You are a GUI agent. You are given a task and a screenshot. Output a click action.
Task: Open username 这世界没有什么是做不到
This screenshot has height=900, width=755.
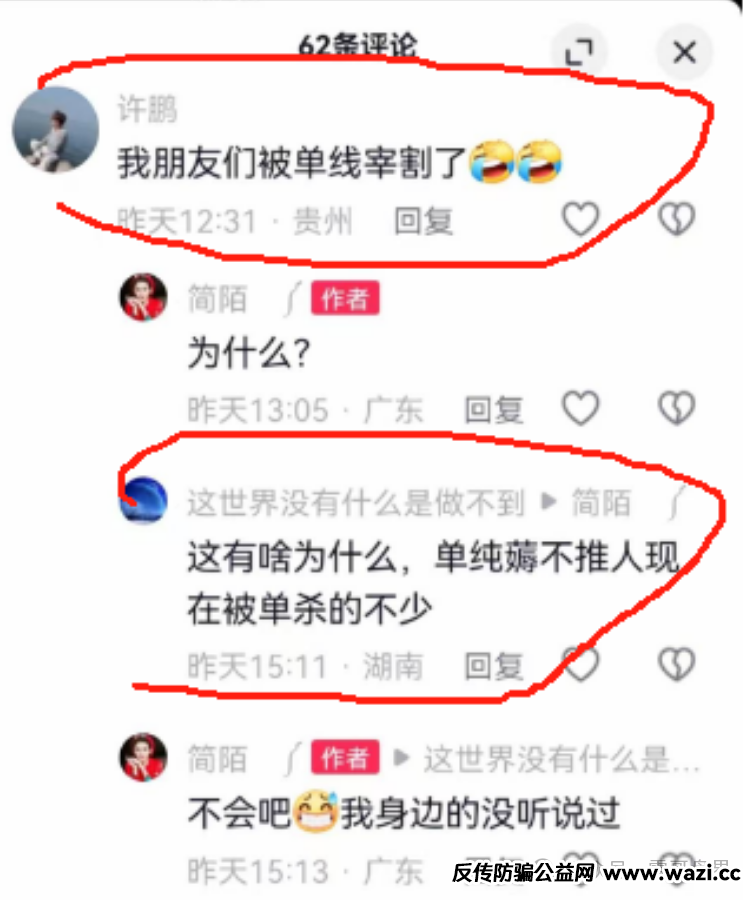[356, 503]
